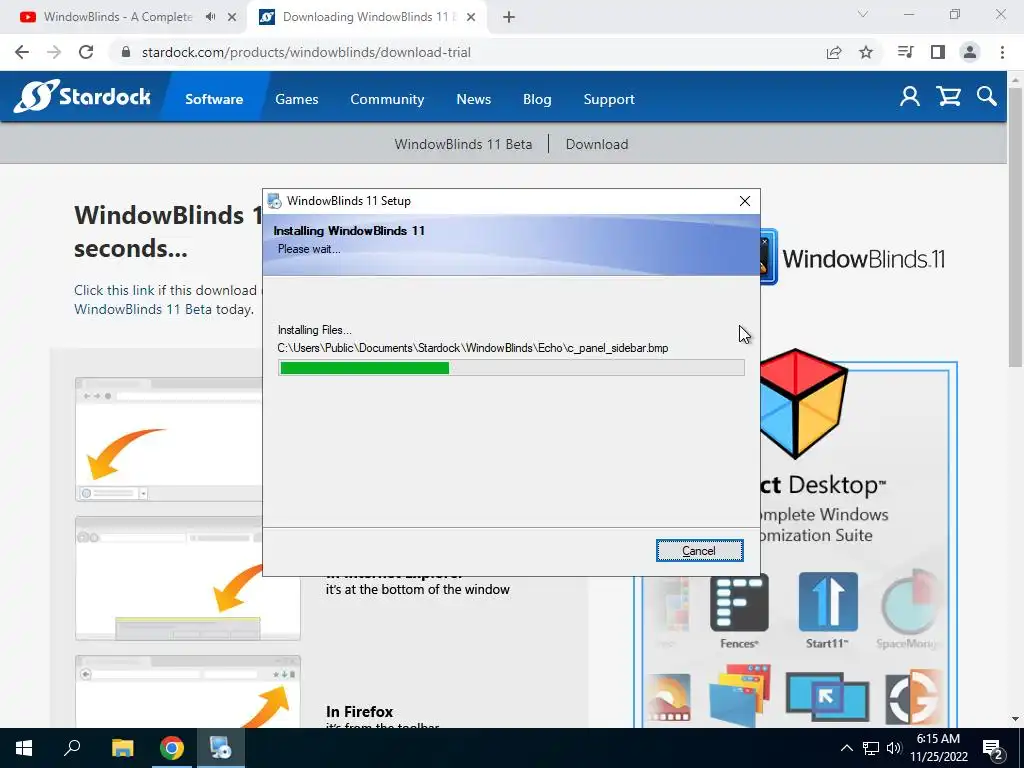This screenshot has width=1024, height=768.
Task: Open the notification center icon
Action: coord(993,748)
